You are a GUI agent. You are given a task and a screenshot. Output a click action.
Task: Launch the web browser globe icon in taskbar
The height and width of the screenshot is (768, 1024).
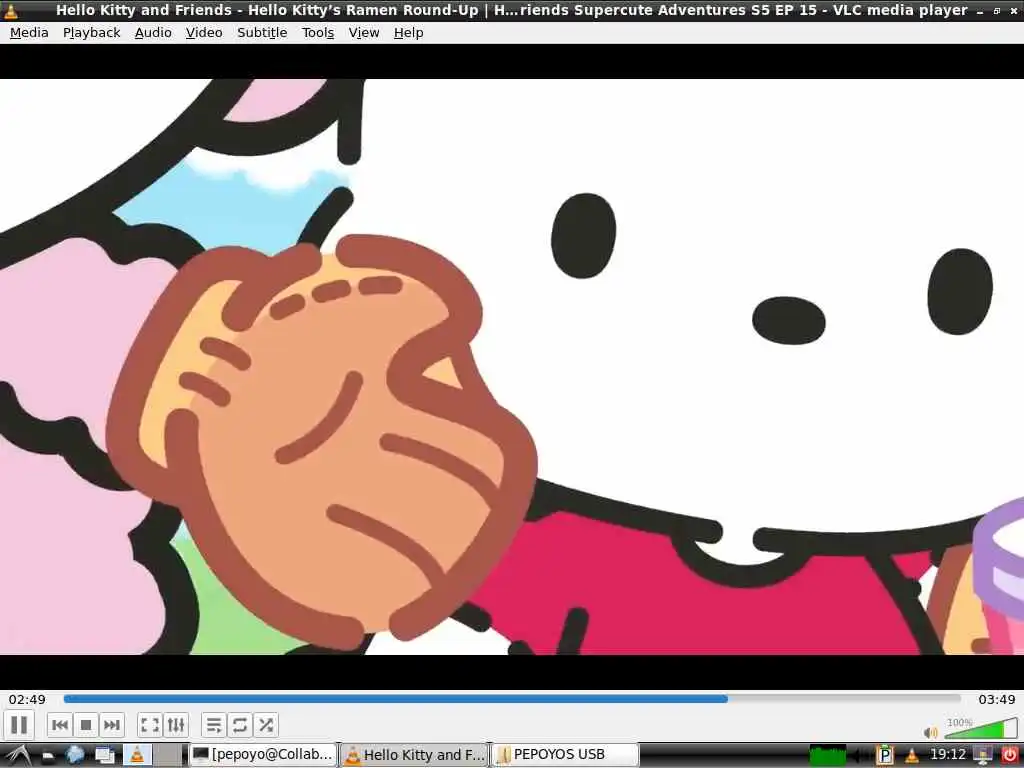click(x=75, y=755)
